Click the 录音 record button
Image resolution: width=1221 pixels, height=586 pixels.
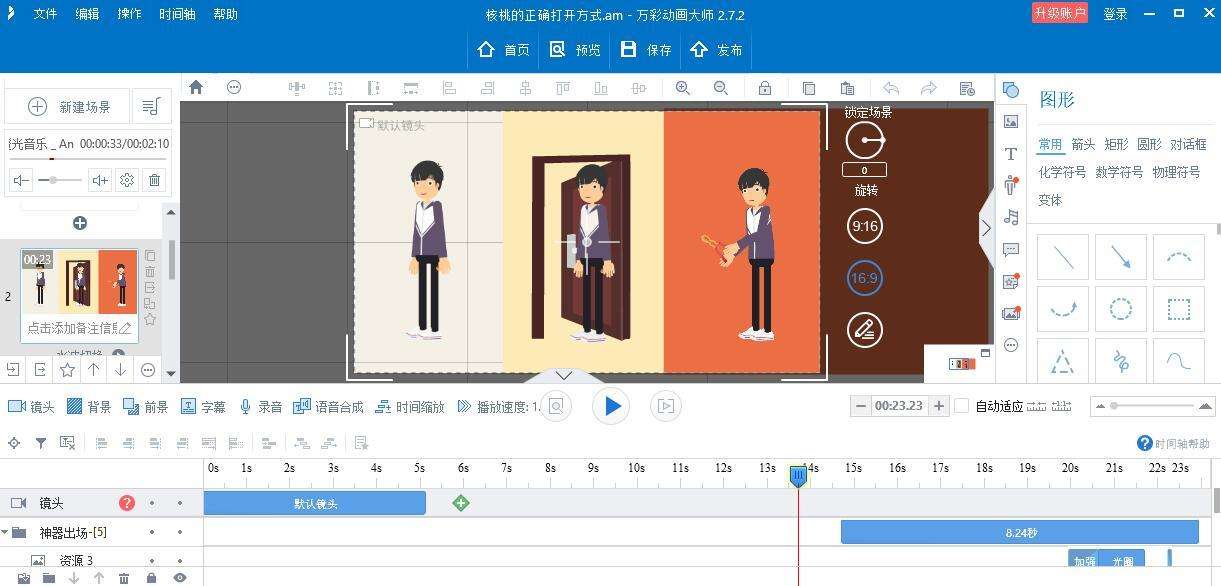click(x=260, y=406)
